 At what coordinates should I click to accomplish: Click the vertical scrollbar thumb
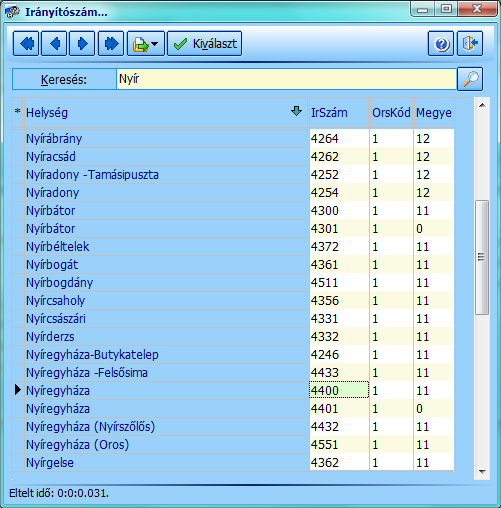pos(482,257)
